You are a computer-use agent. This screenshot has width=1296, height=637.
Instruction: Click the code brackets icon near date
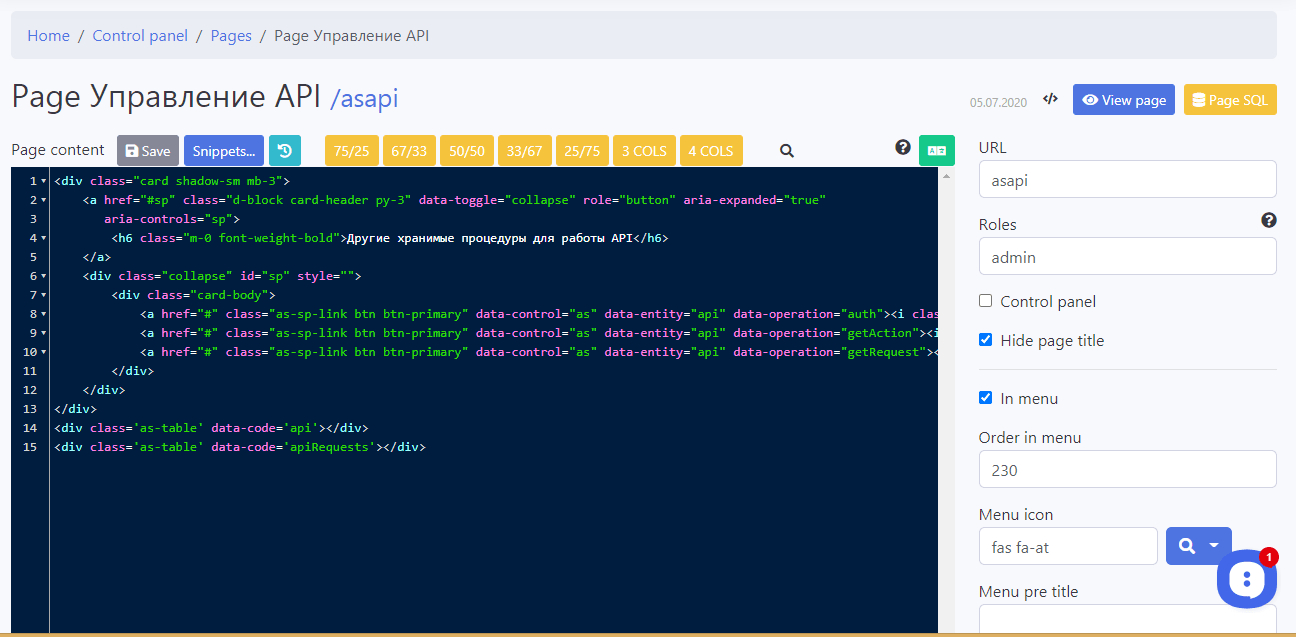pos(1050,99)
